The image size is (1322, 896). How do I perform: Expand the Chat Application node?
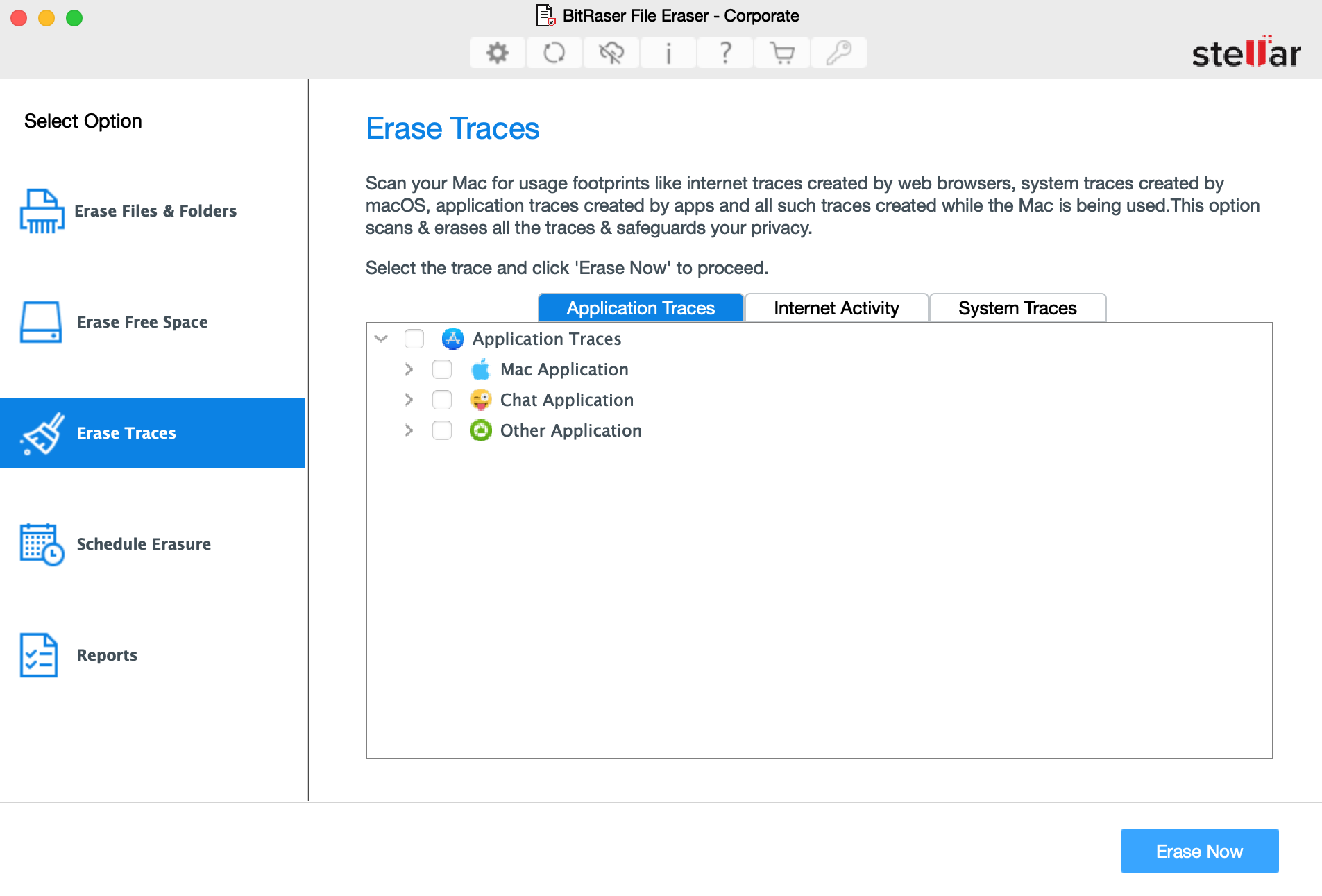click(x=409, y=400)
